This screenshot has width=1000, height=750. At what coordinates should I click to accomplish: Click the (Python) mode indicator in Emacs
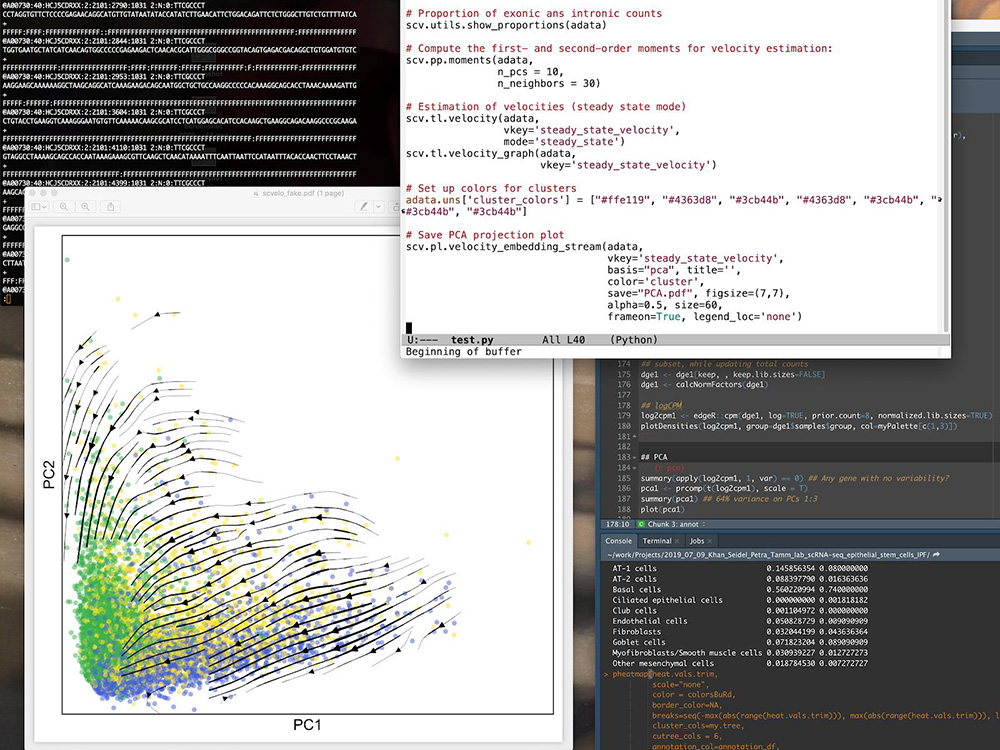tap(633, 339)
